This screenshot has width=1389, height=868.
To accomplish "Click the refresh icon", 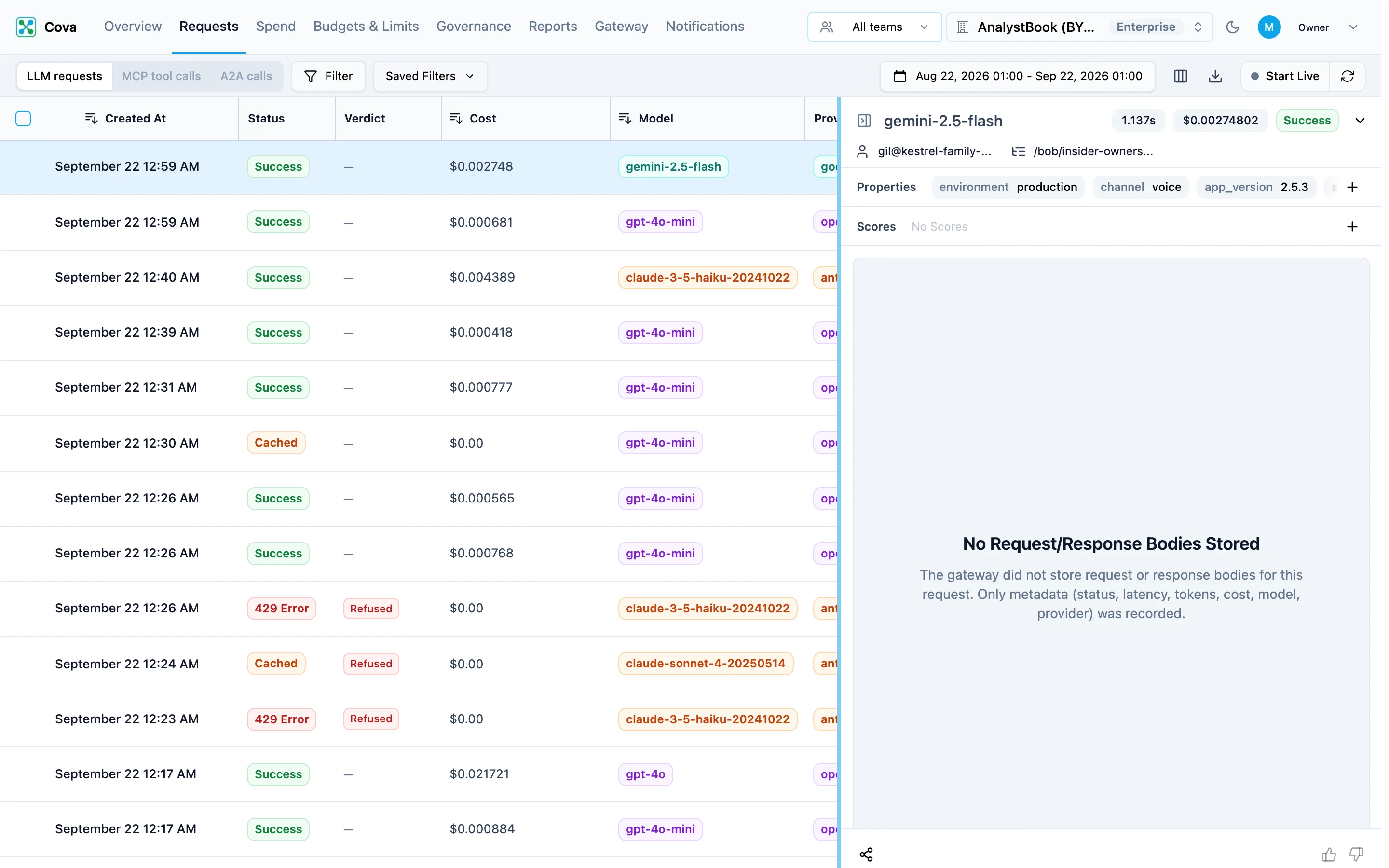I will [x=1347, y=76].
